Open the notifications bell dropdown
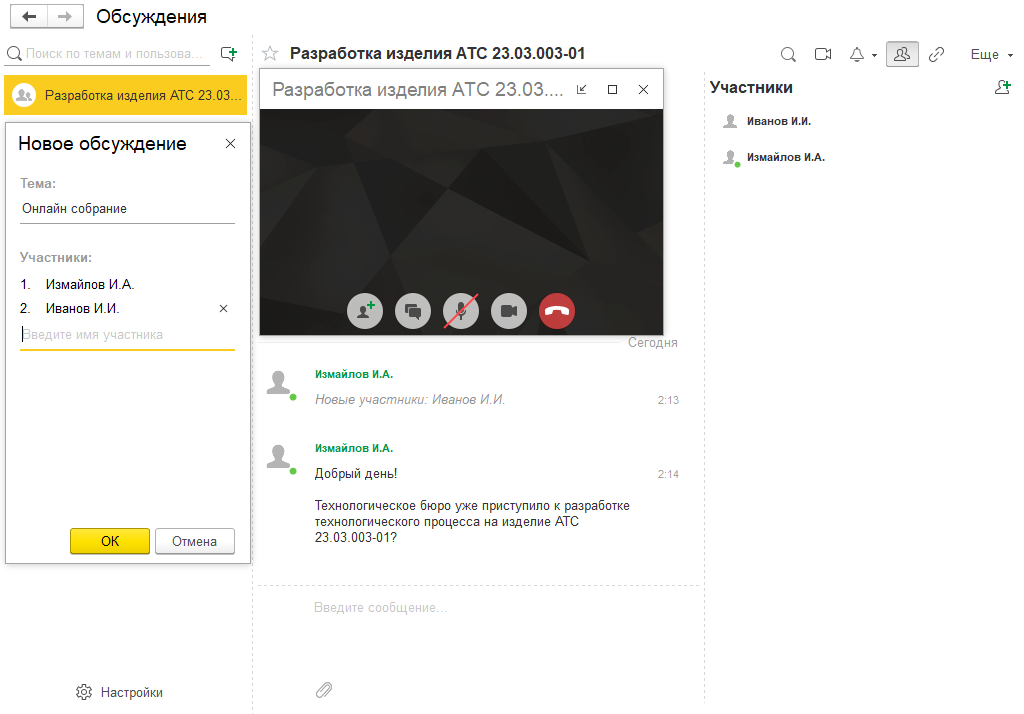1024x714 pixels. 862,54
